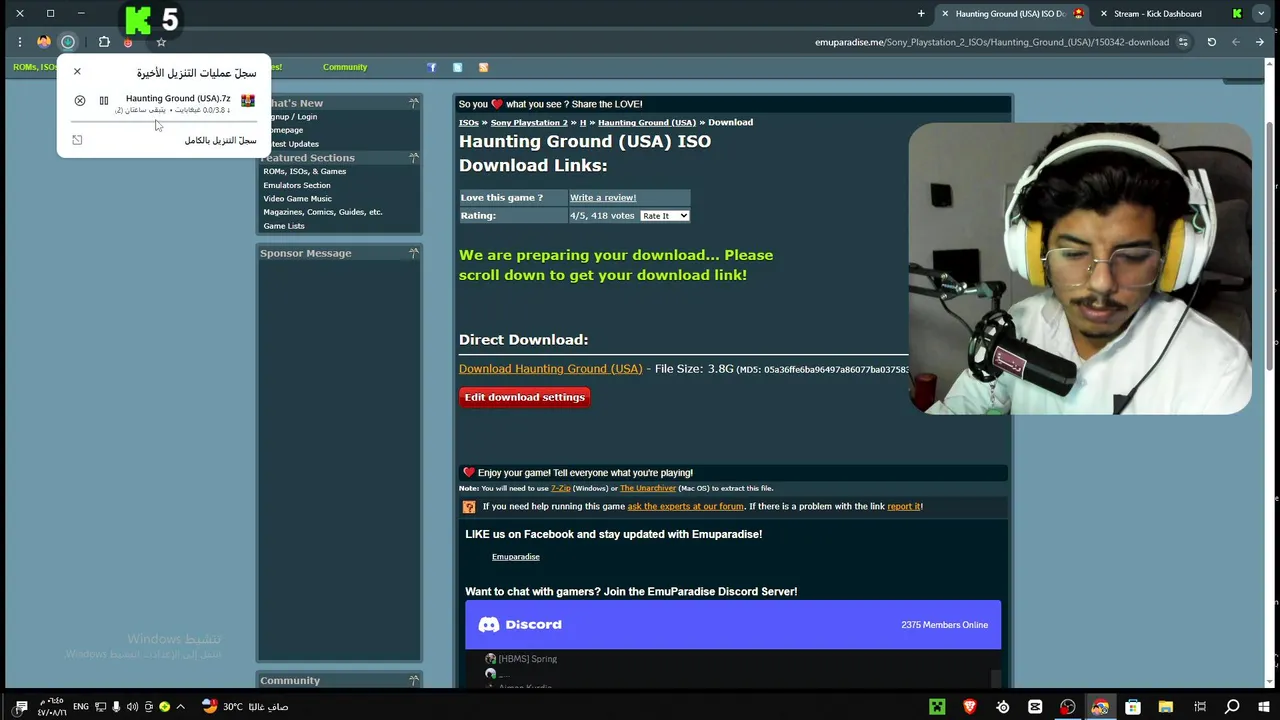
Task: Open volume speaker icon in tray
Action: (133, 706)
